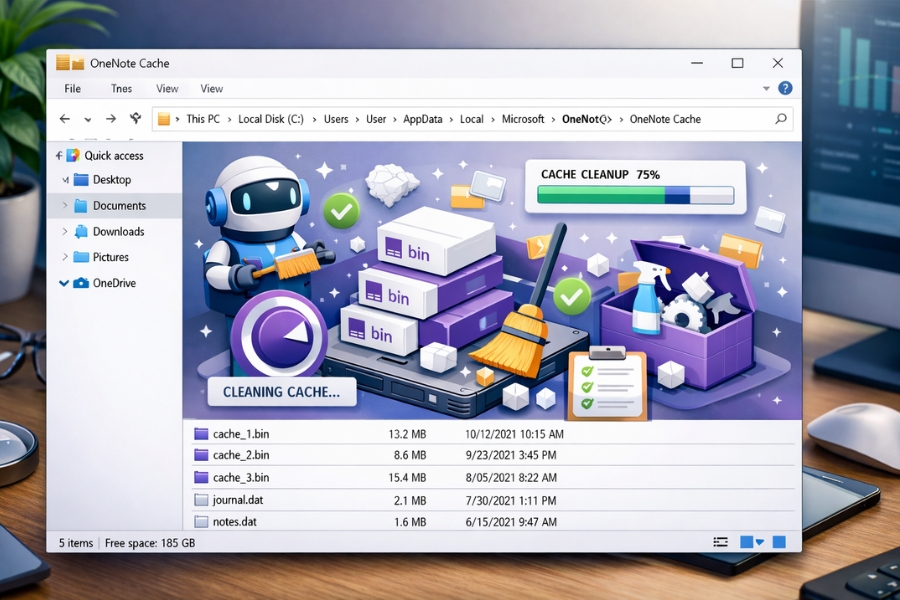Open the File menu
This screenshot has width=900, height=600.
[71, 89]
